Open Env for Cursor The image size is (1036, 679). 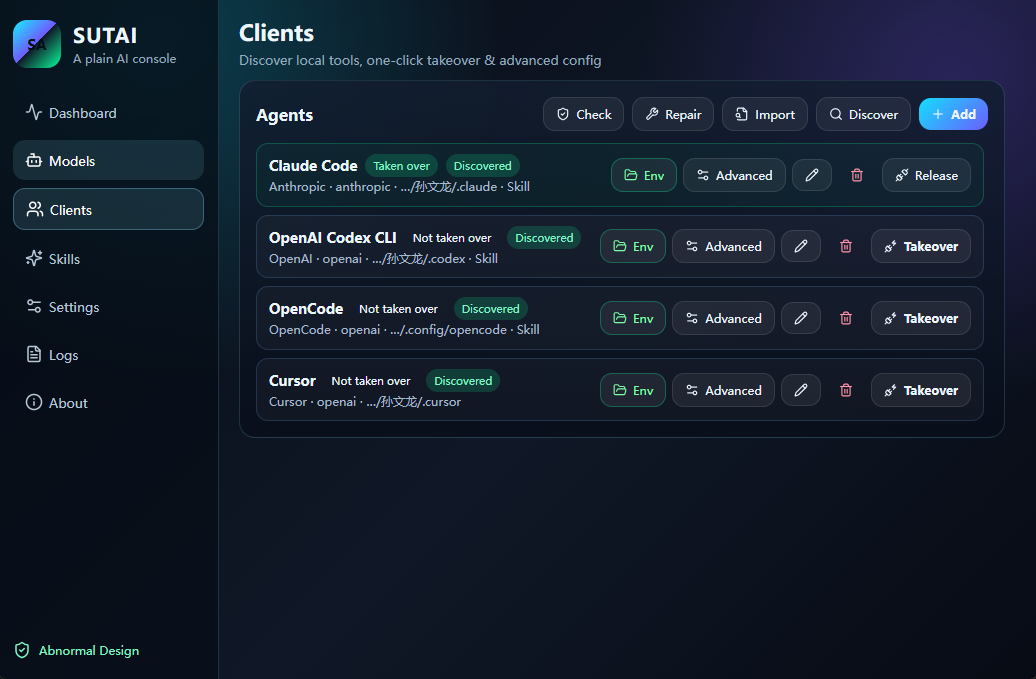click(633, 390)
